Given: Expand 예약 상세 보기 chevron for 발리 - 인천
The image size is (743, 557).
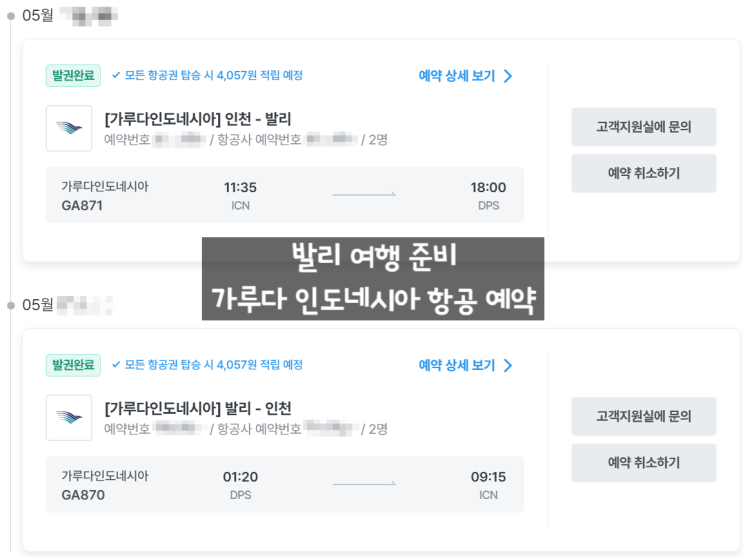Looking at the screenshot, I should (508, 366).
